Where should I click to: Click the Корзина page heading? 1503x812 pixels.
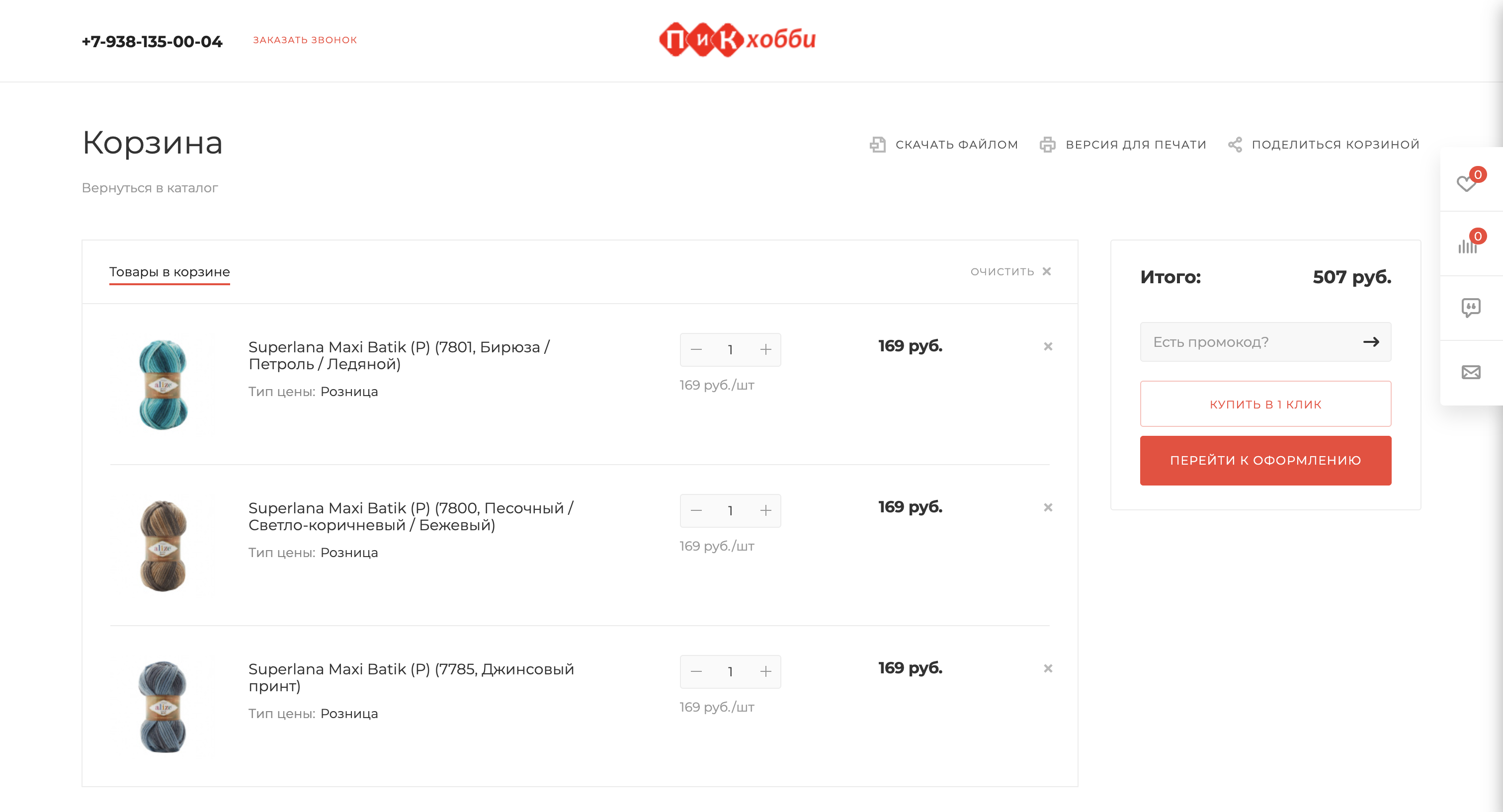[x=152, y=143]
